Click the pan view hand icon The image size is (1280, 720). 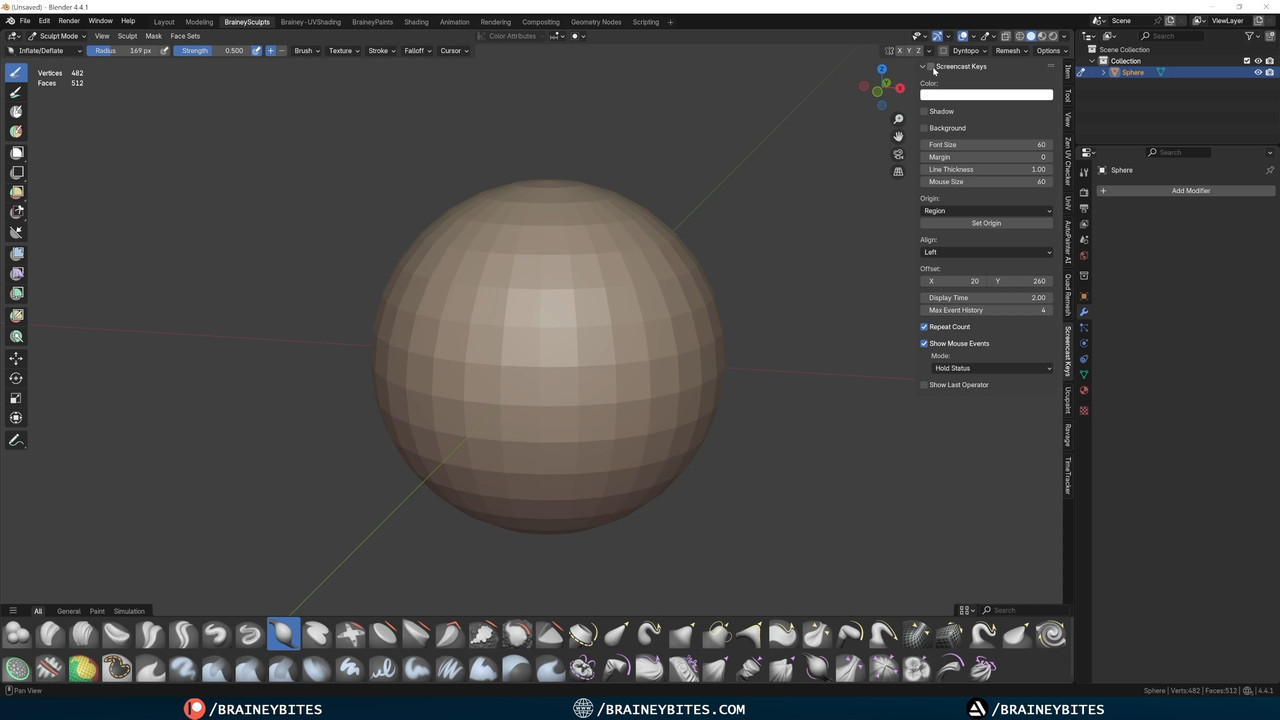click(898, 136)
